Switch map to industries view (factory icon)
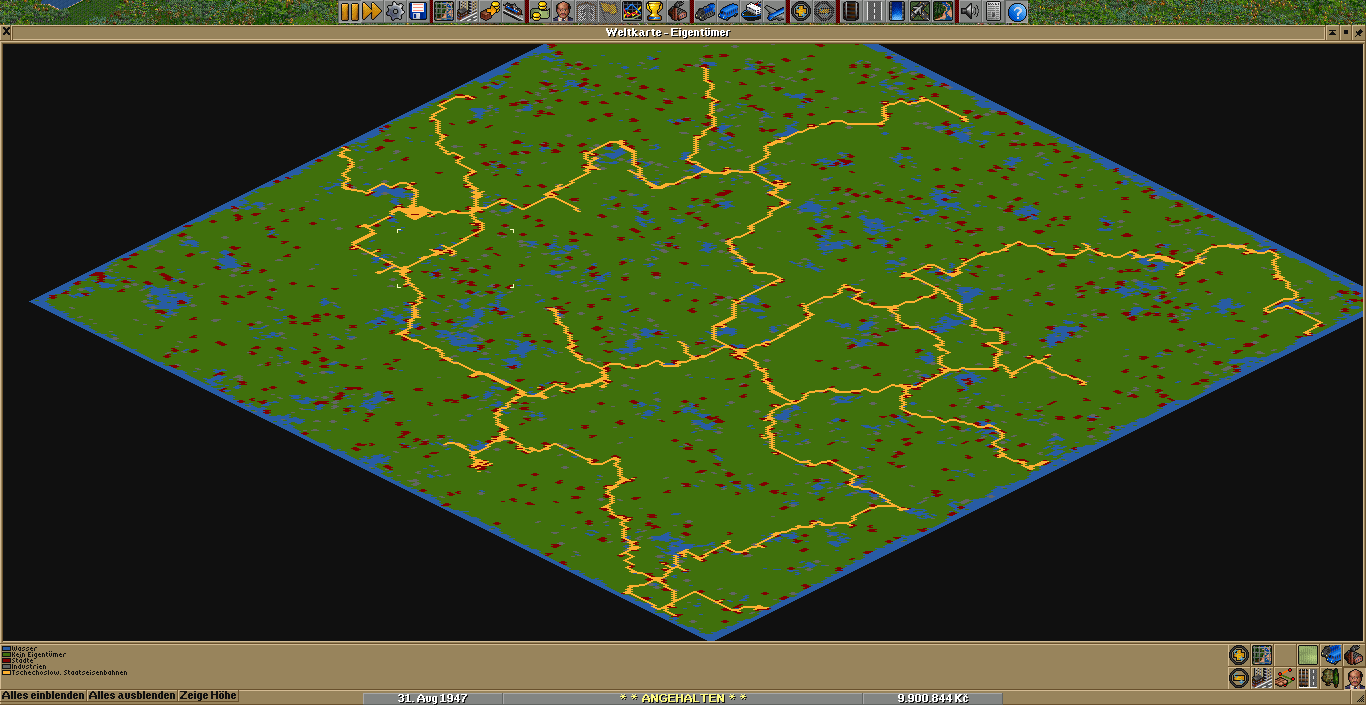Viewport: 1366px width, 705px height. tap(1354, 655)
